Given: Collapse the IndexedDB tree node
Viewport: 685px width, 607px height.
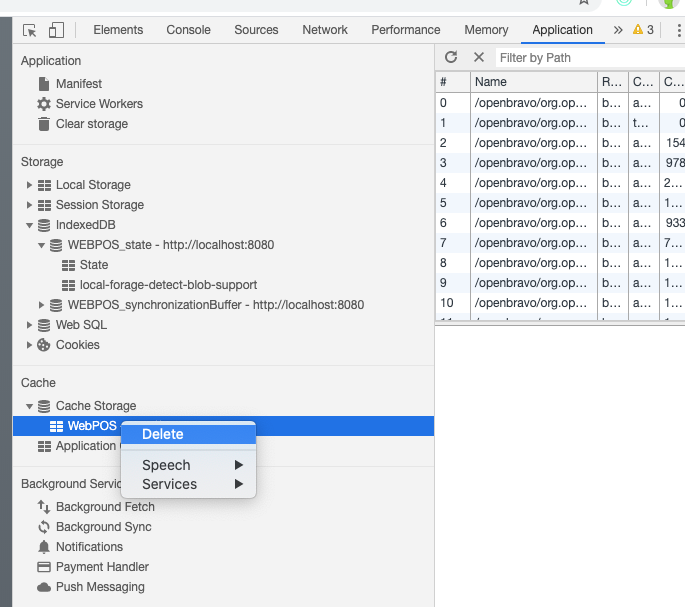Looking at the screenshot, I should pyautogui.click(x=30, y=225).
